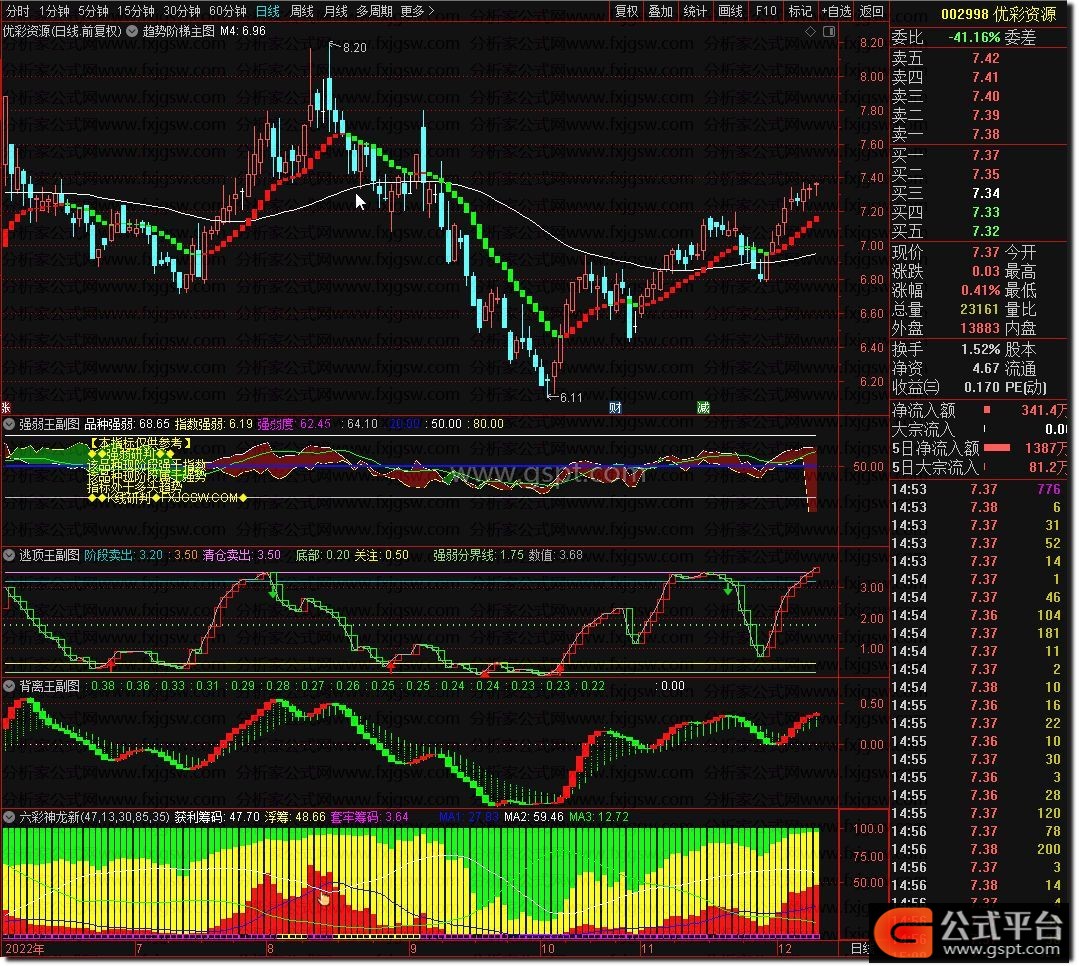
Task: Click the 委比 value -41.16%
Action: click(x=974, y=37)
